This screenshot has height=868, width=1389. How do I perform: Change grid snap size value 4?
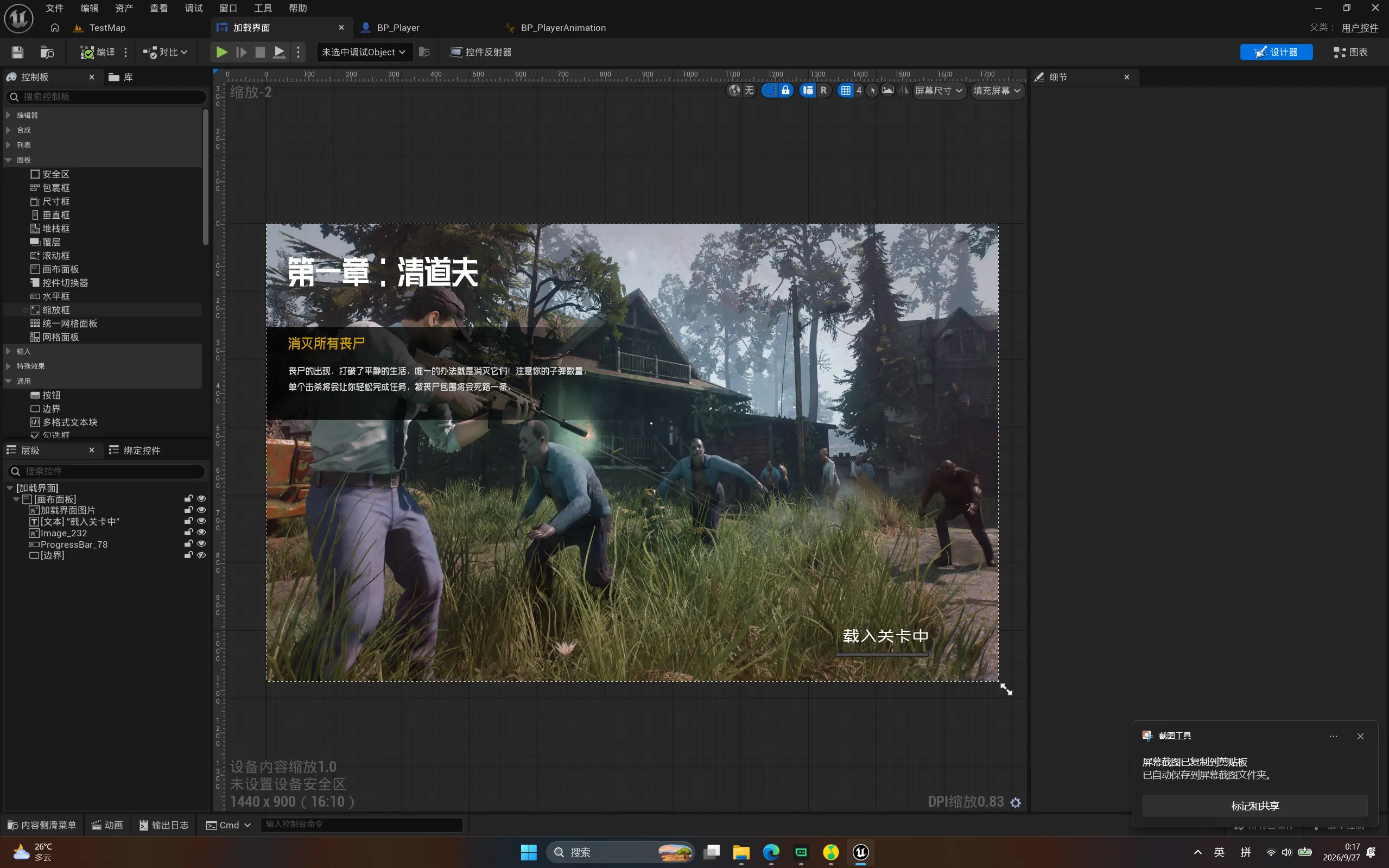coord(859,90)
